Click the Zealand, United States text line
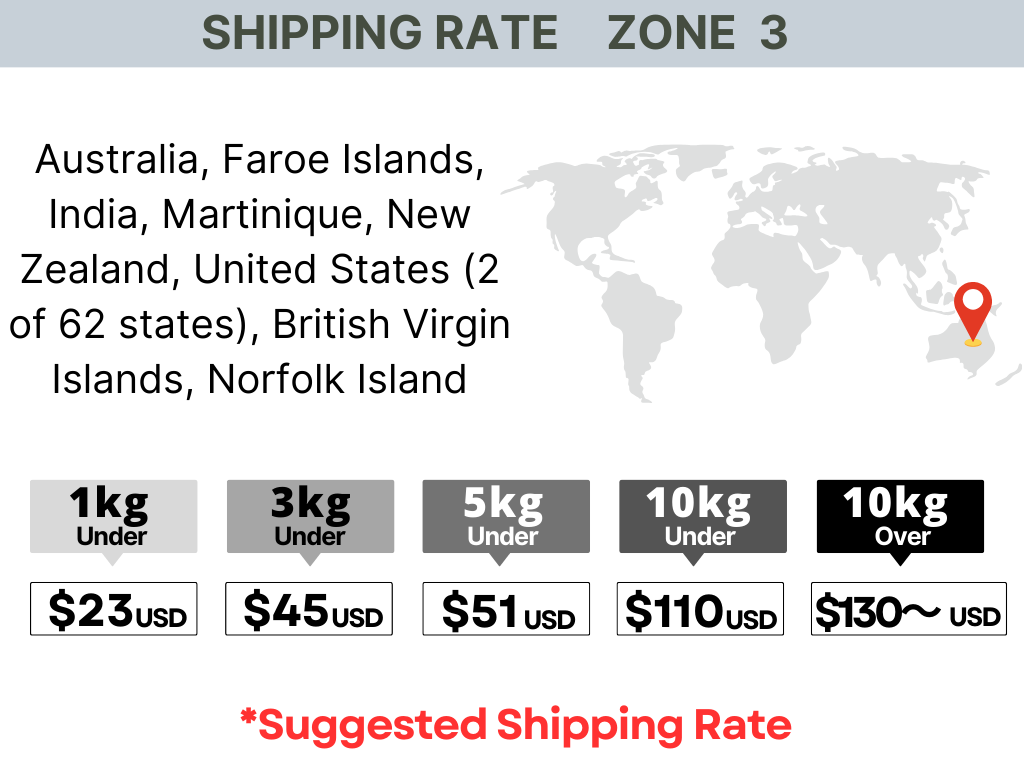Viewport: 1024px width, 768px height. 260,269
